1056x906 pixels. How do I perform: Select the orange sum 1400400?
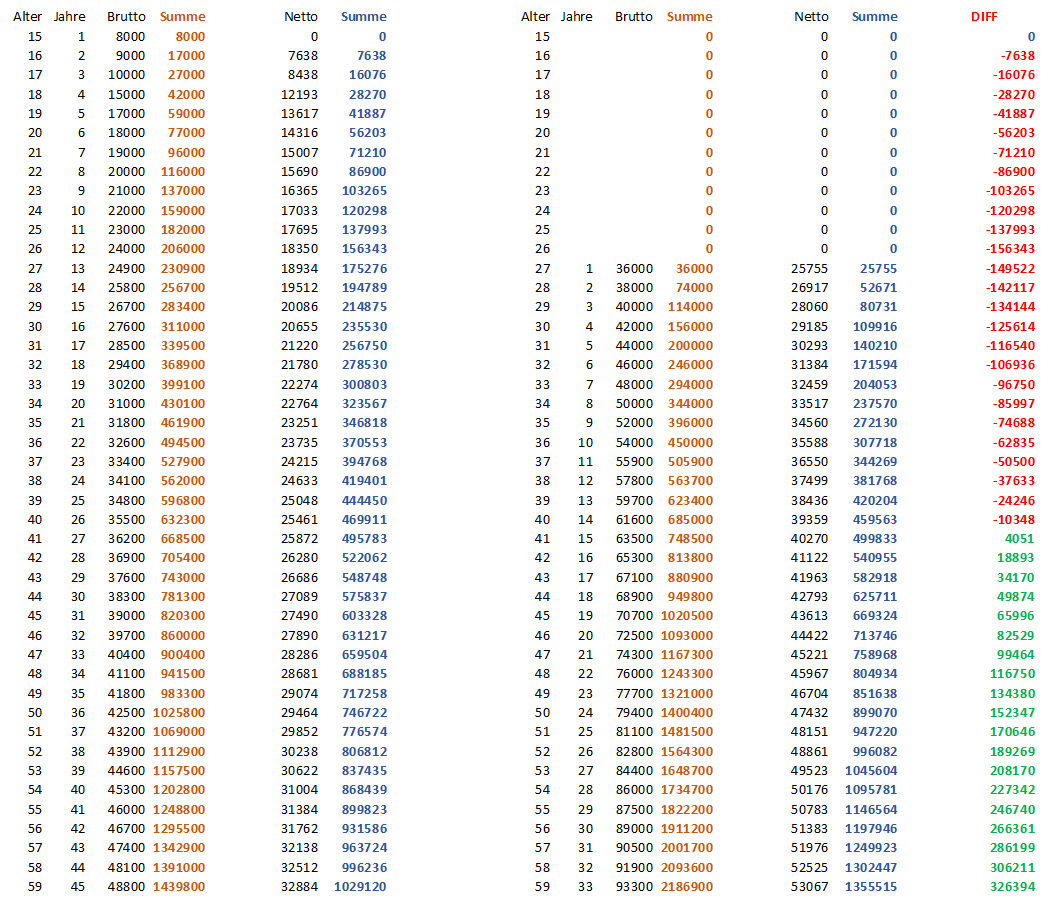[x=687, y=713]
